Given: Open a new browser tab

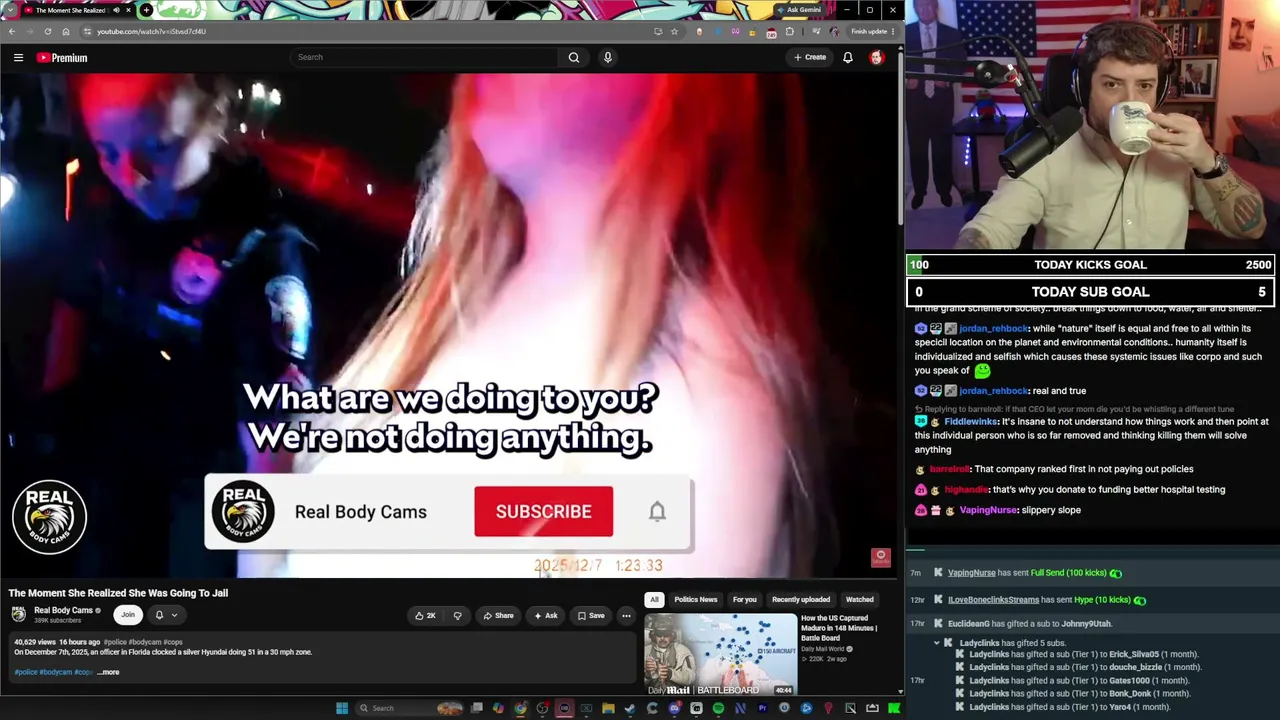Looking at the screenshot, I should pyautogui.click(x=146, y=10).
